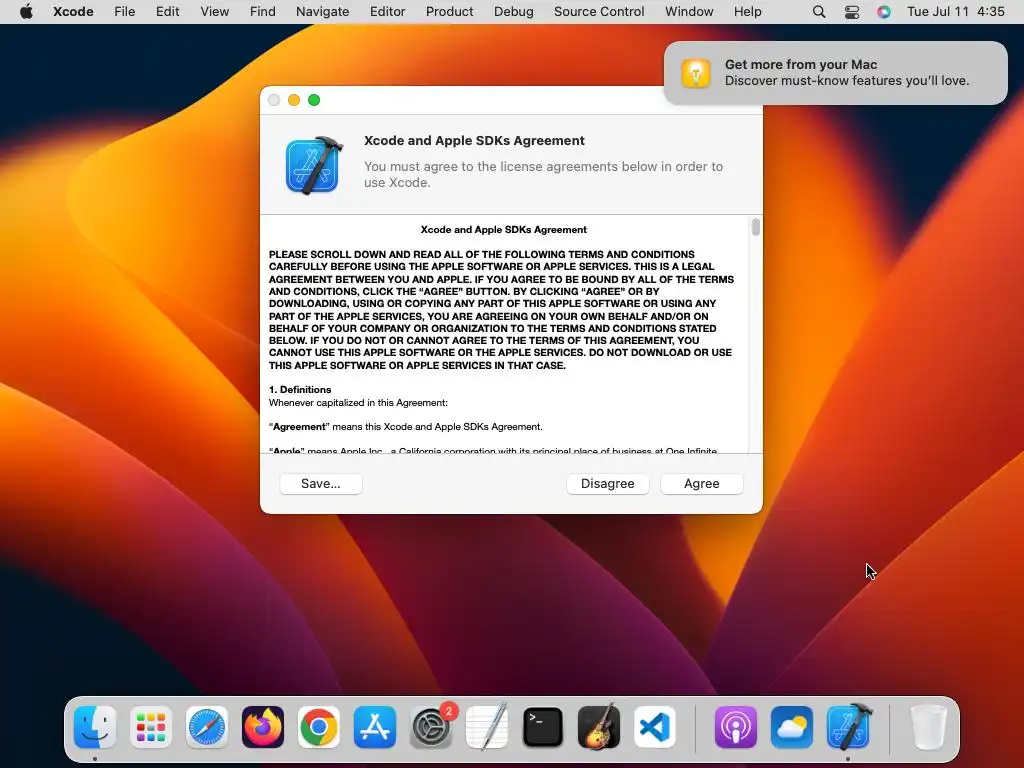Image resolution: width=1024 pixels, height=768 pixels.
Task: Open the File menu
Action: tap(125, 11)
